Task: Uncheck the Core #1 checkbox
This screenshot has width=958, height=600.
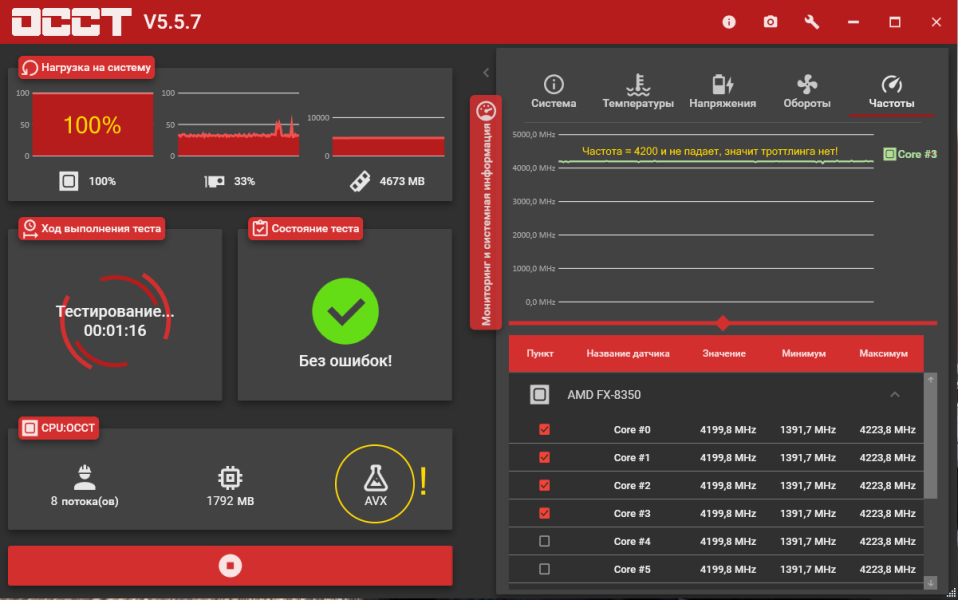Action: [544, 458]
